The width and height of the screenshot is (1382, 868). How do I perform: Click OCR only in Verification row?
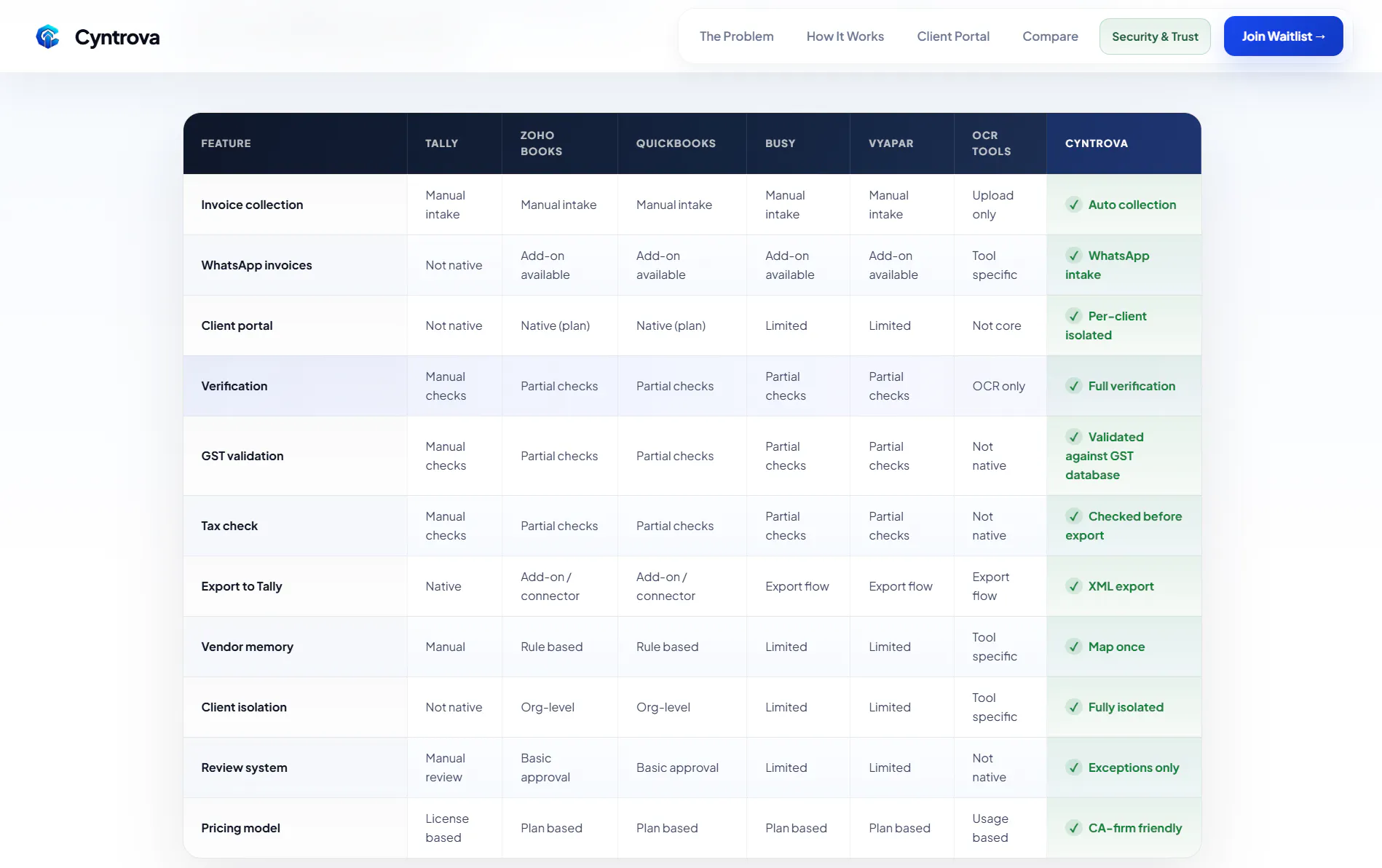click(x=998, y=386)
